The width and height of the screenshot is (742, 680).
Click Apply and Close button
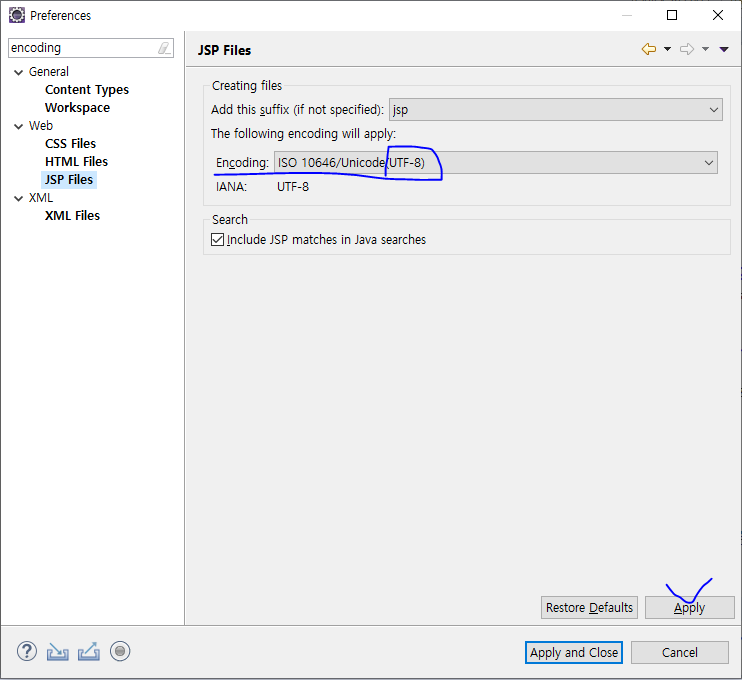574,653
